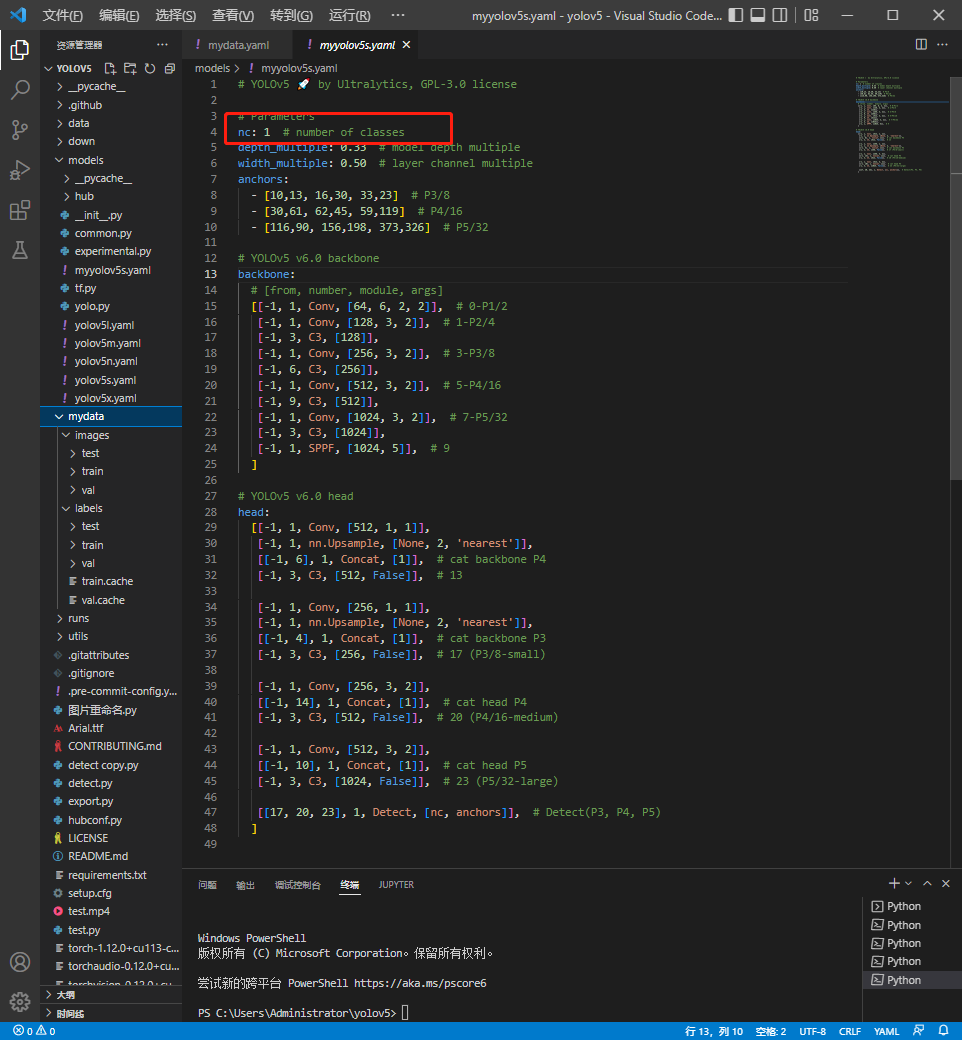
Task: Select language mode YAML in status bar
Action: (x=886, y=1031)
